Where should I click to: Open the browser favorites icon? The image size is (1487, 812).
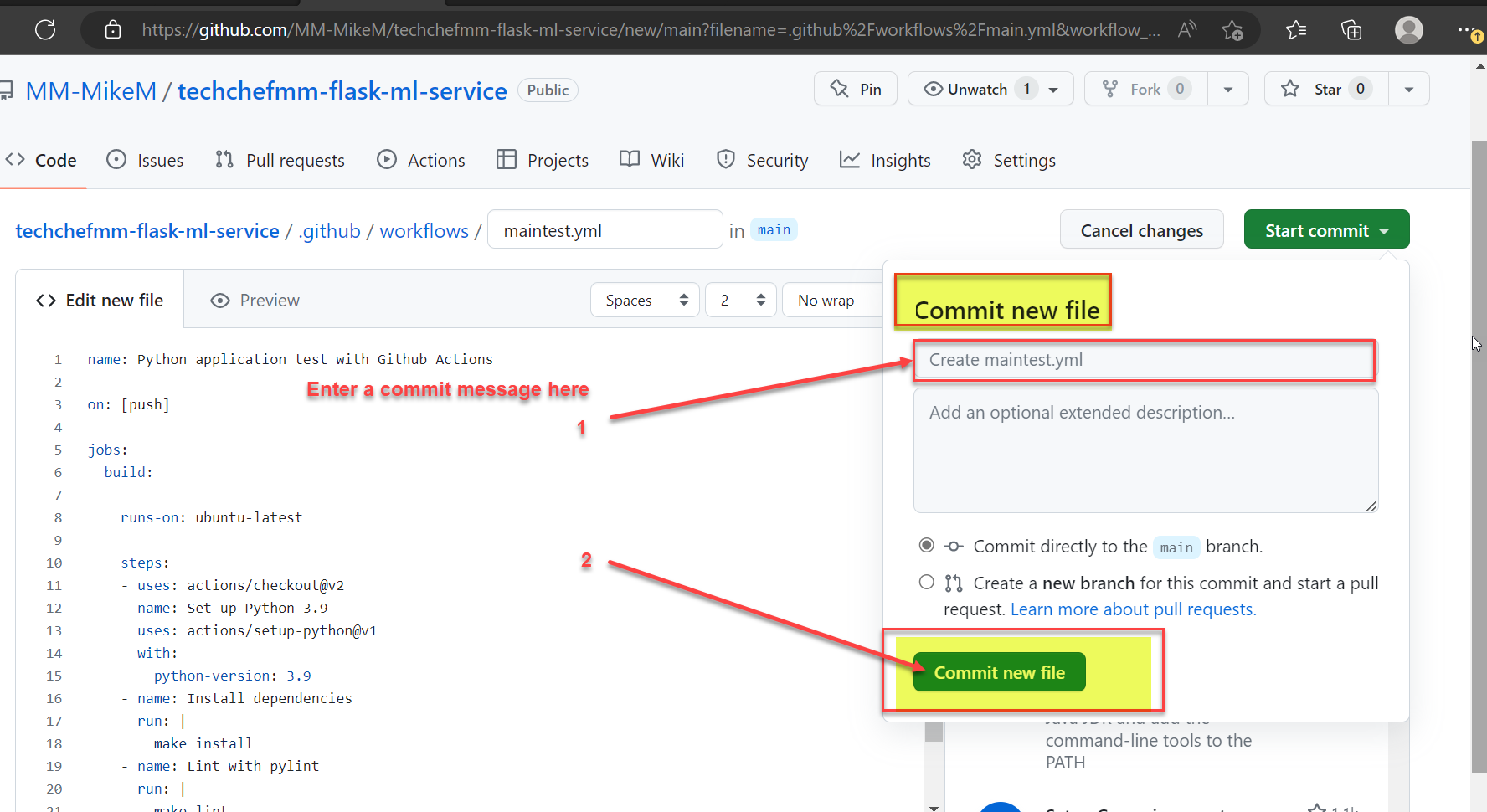[1295, 29]
